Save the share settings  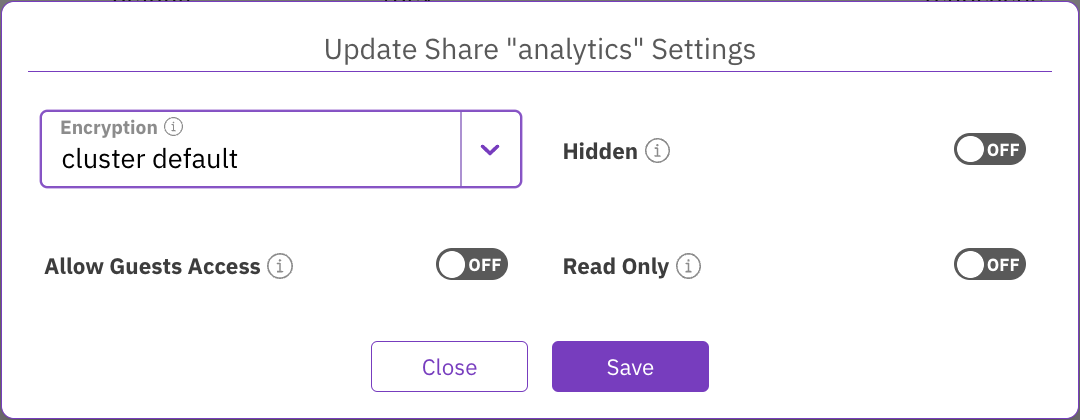pos(630,367)
